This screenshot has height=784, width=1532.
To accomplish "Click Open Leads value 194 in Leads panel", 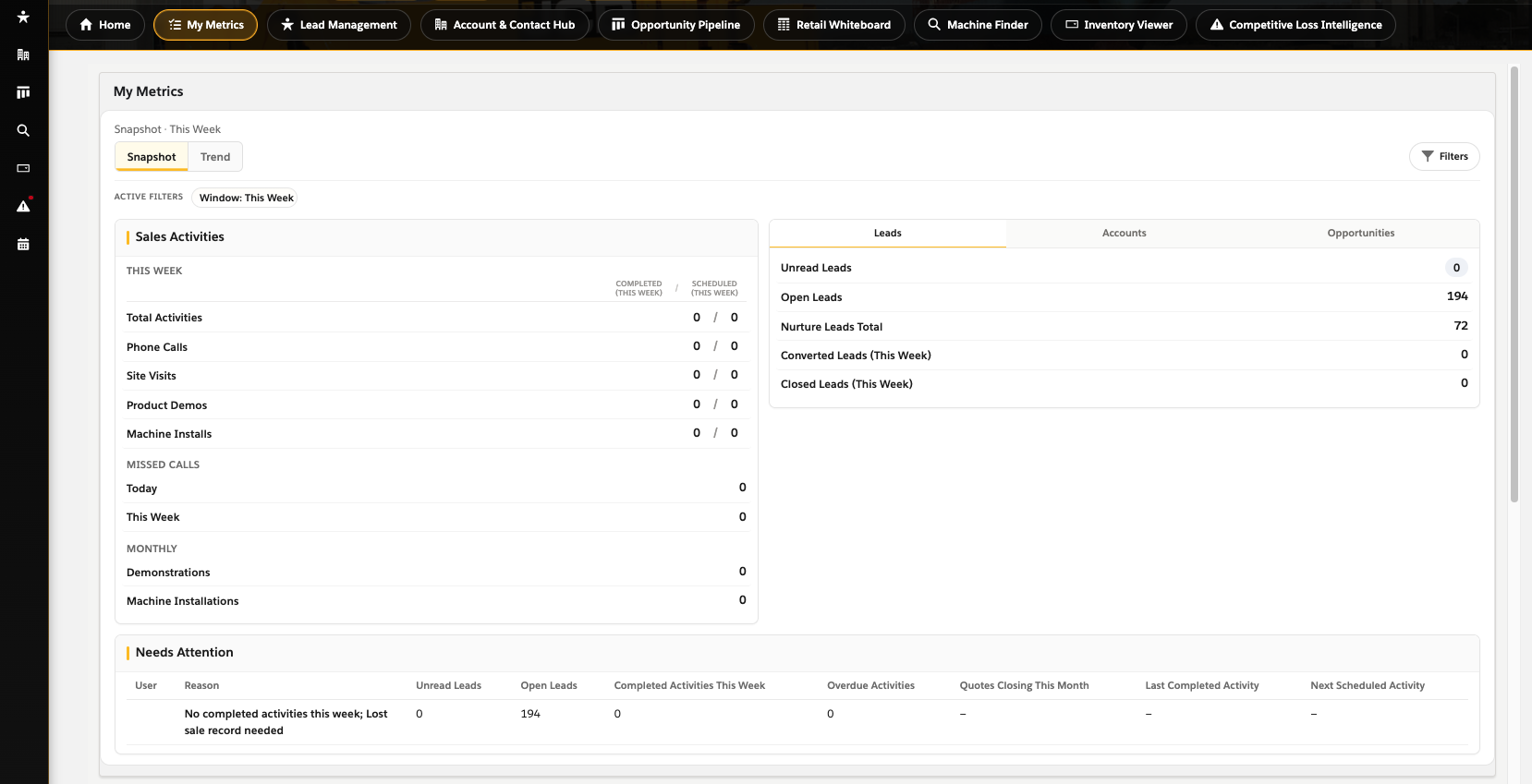I will pos(1457,296).
